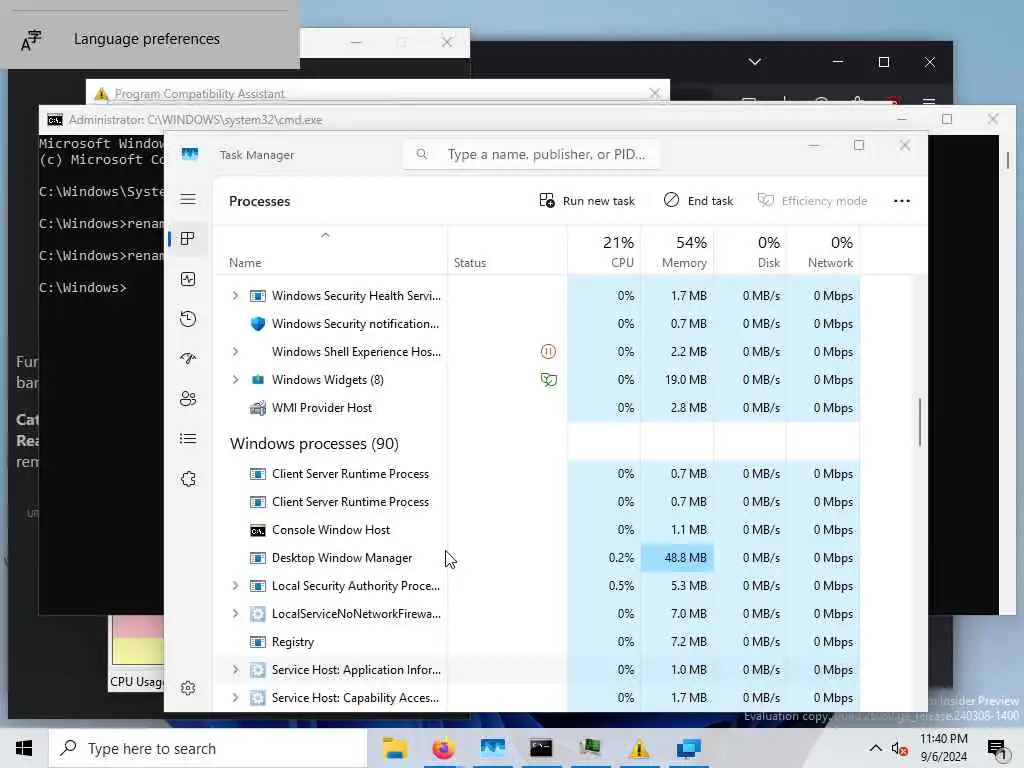Screen dimensions: 1024x768
Task: Click Task Manager process search field
Action: 532,155
